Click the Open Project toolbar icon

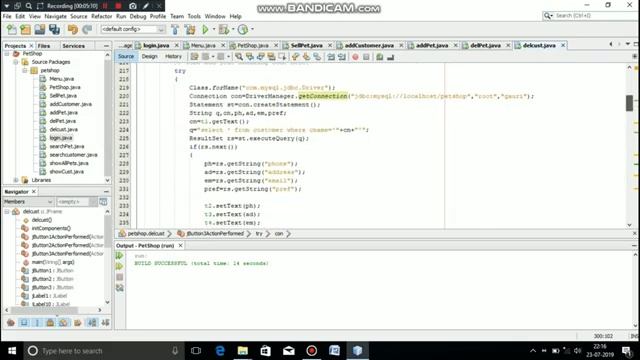(x=40, y=29)
